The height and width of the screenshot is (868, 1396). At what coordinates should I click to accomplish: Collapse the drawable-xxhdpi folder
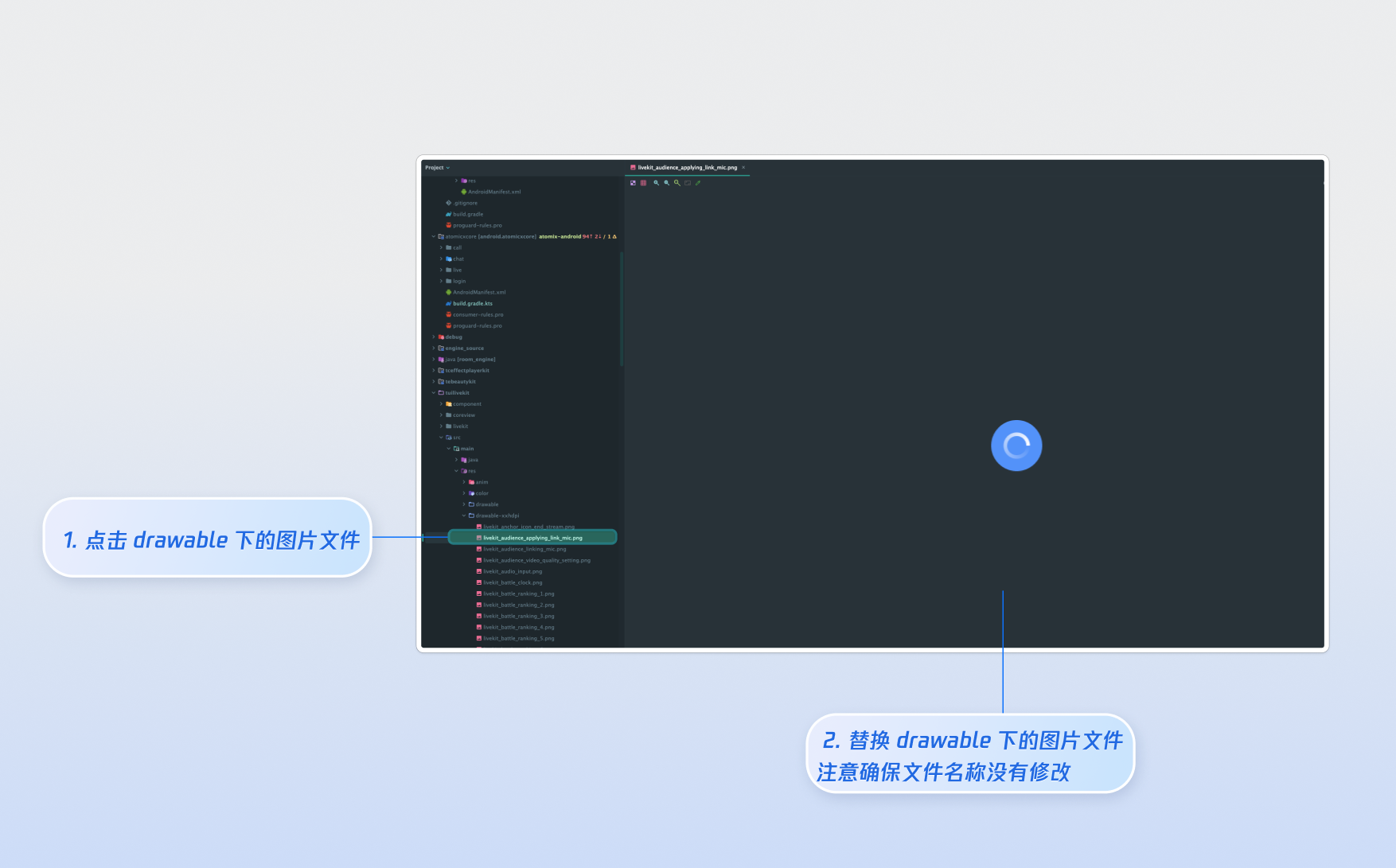(464, 516)
